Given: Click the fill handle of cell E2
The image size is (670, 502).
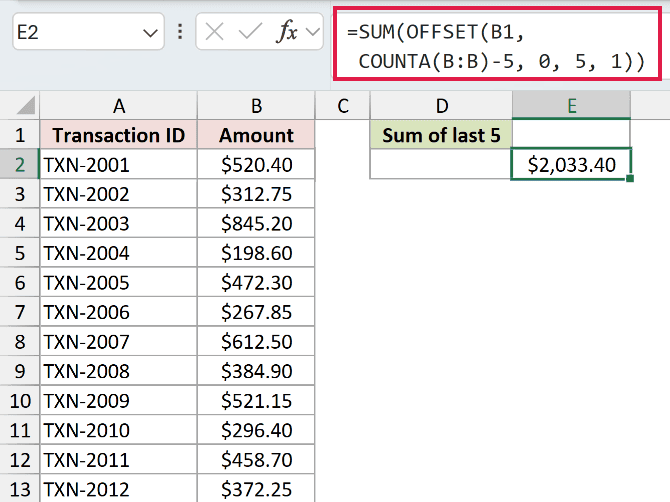Looking at the screenshot, I should 630,179.
